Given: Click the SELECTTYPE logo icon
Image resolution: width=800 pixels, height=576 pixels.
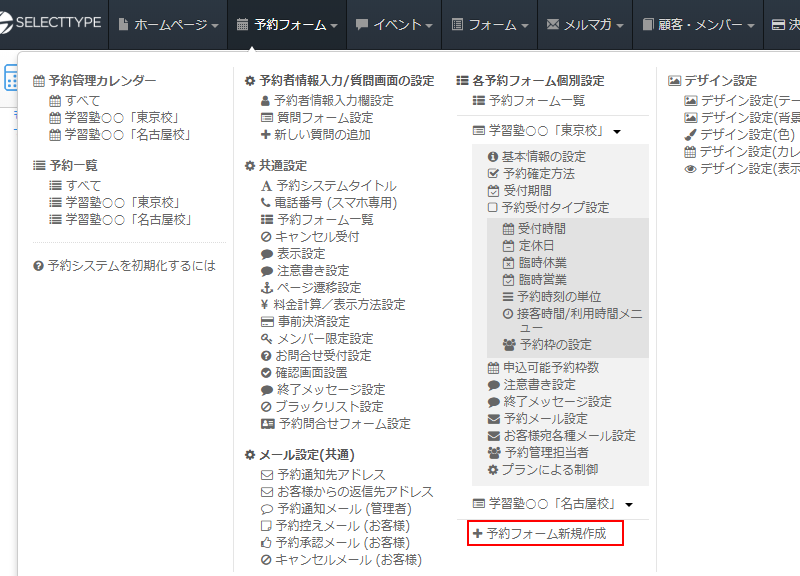Looking at the screenshot, I should 12,24.
